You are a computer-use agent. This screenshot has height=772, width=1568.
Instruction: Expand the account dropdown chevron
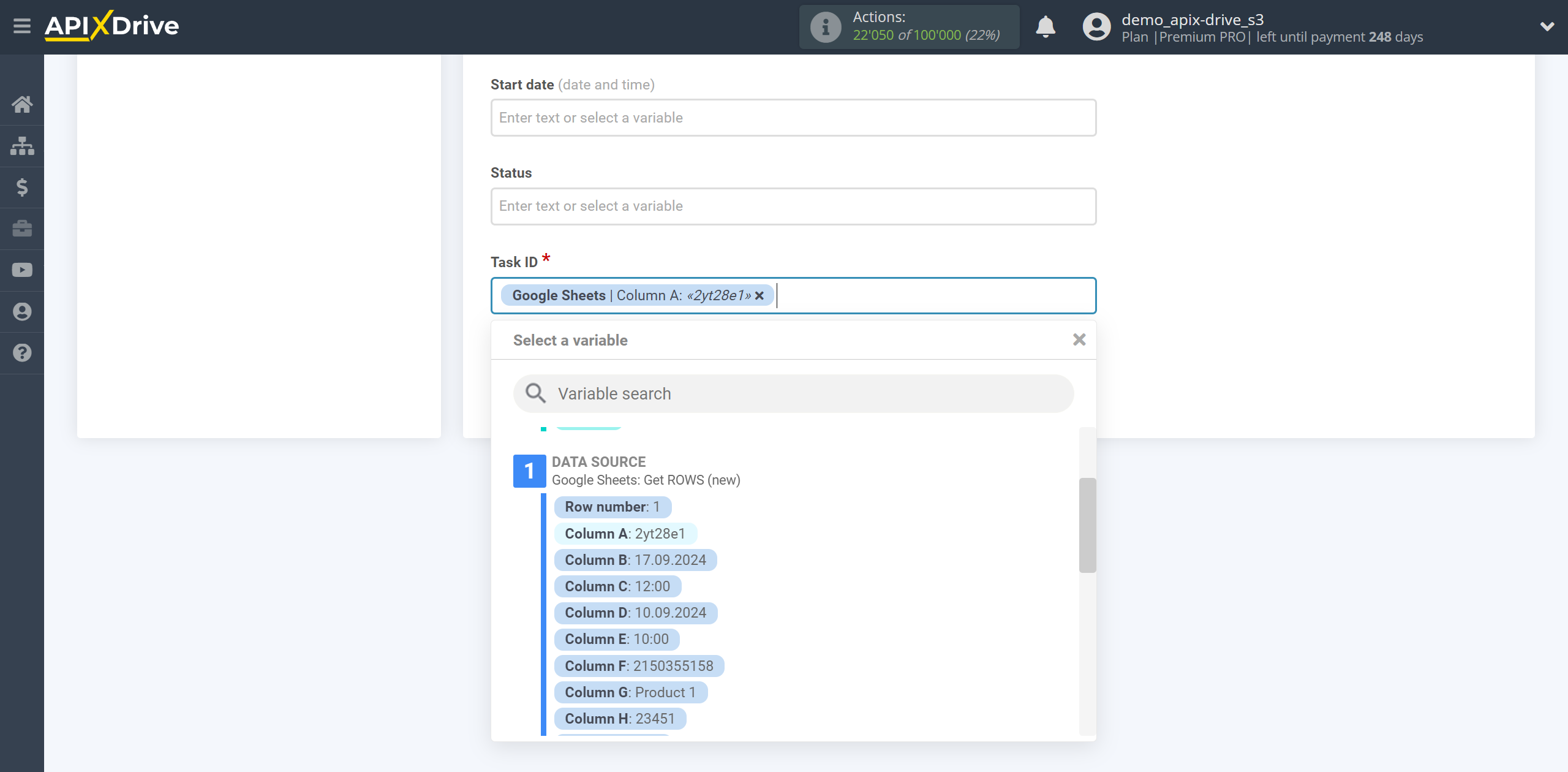click(x=1547, y=26)
